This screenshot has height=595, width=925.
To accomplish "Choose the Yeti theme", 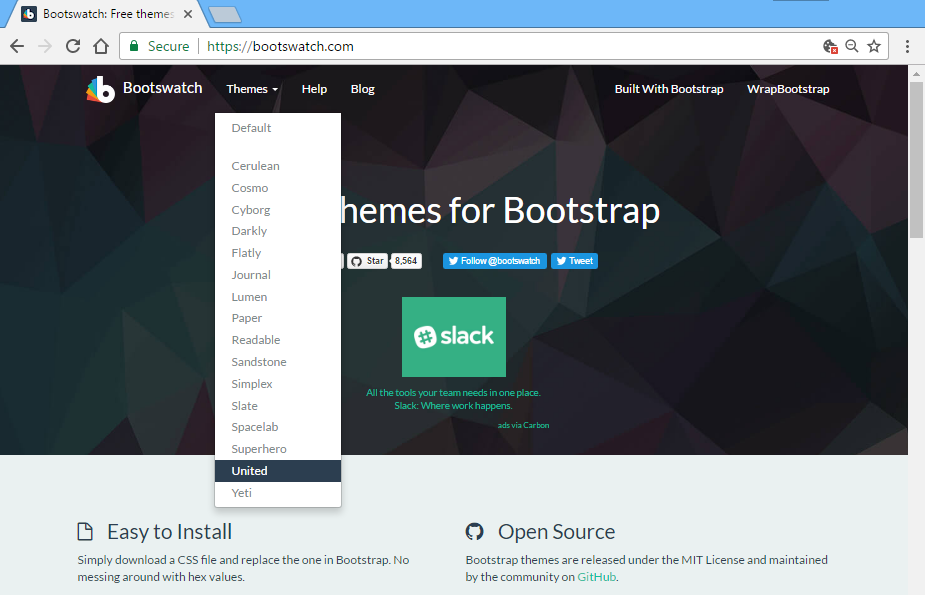I will (x=278, y=492).
